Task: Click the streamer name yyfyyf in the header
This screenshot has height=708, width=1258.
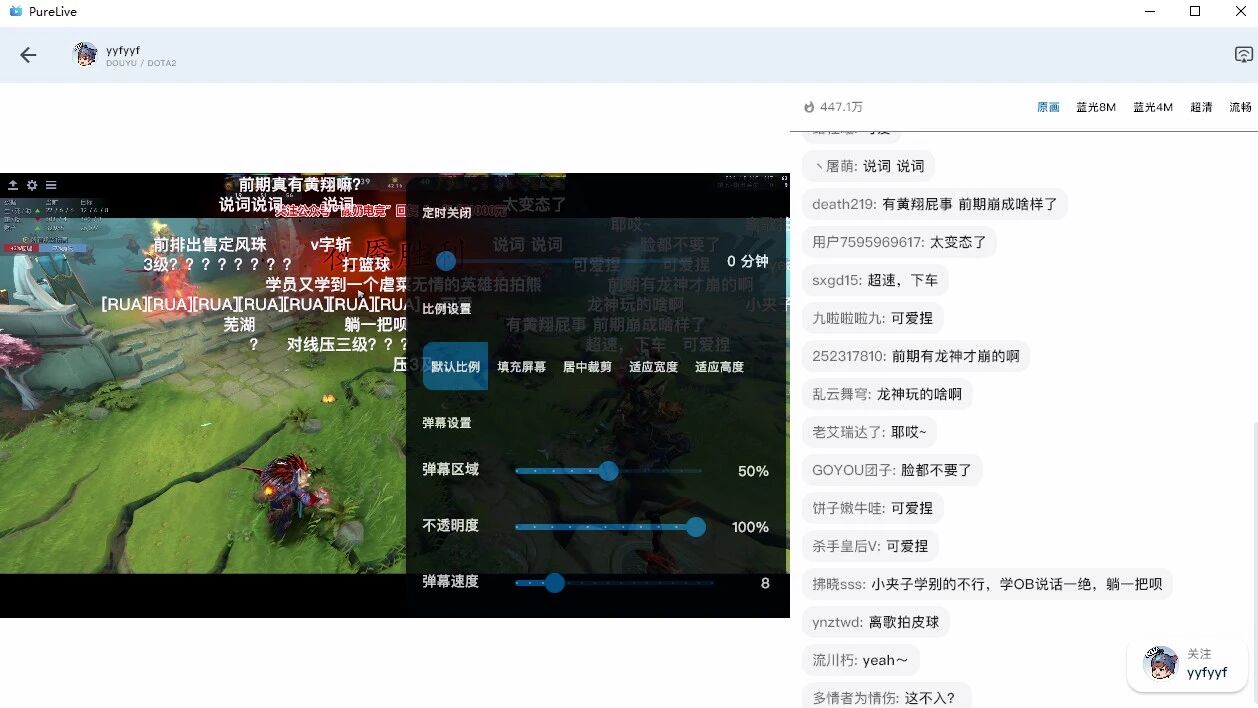Action: [x=123, y=50]
